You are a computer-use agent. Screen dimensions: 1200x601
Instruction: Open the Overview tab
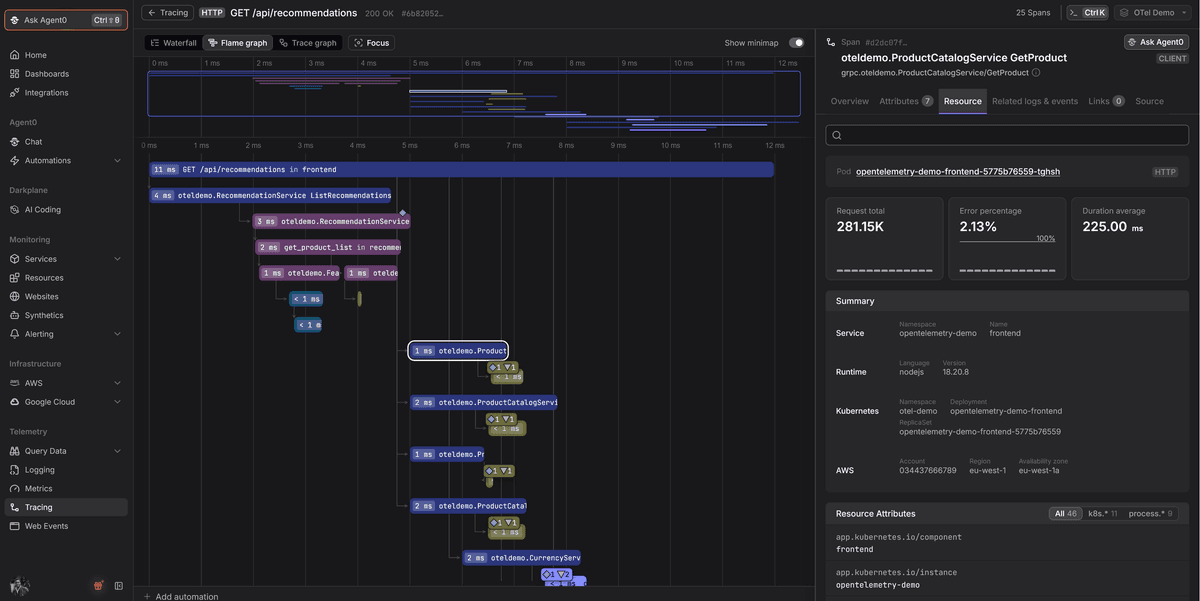[x=850, y=101]
